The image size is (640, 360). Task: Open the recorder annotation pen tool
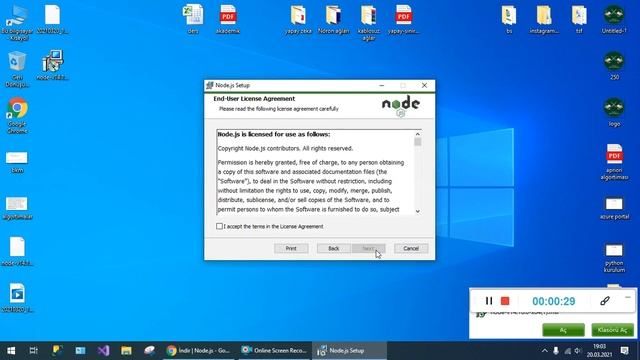coord(605,301)
